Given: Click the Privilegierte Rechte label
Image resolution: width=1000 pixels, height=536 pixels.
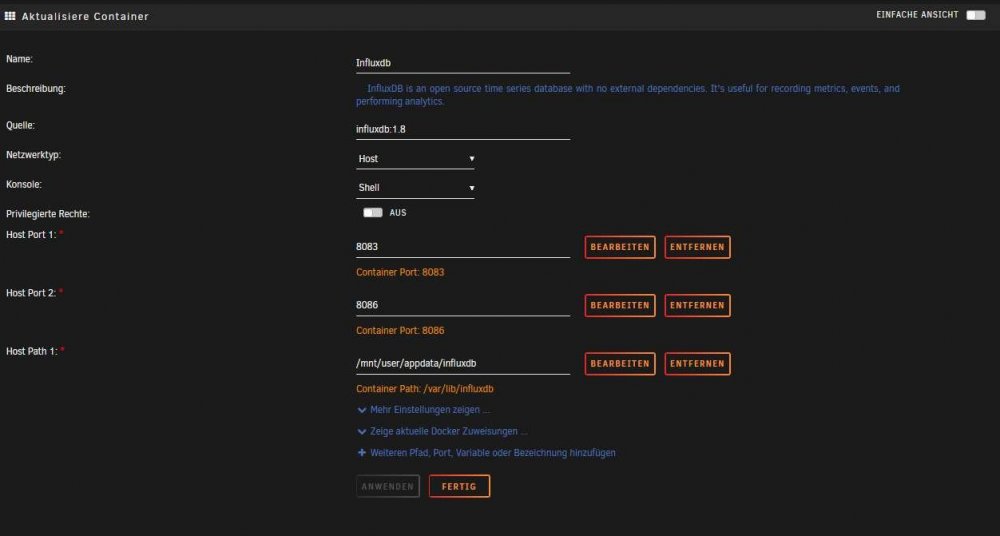Looking at the screenshot, I should click(x=48, y=214).
